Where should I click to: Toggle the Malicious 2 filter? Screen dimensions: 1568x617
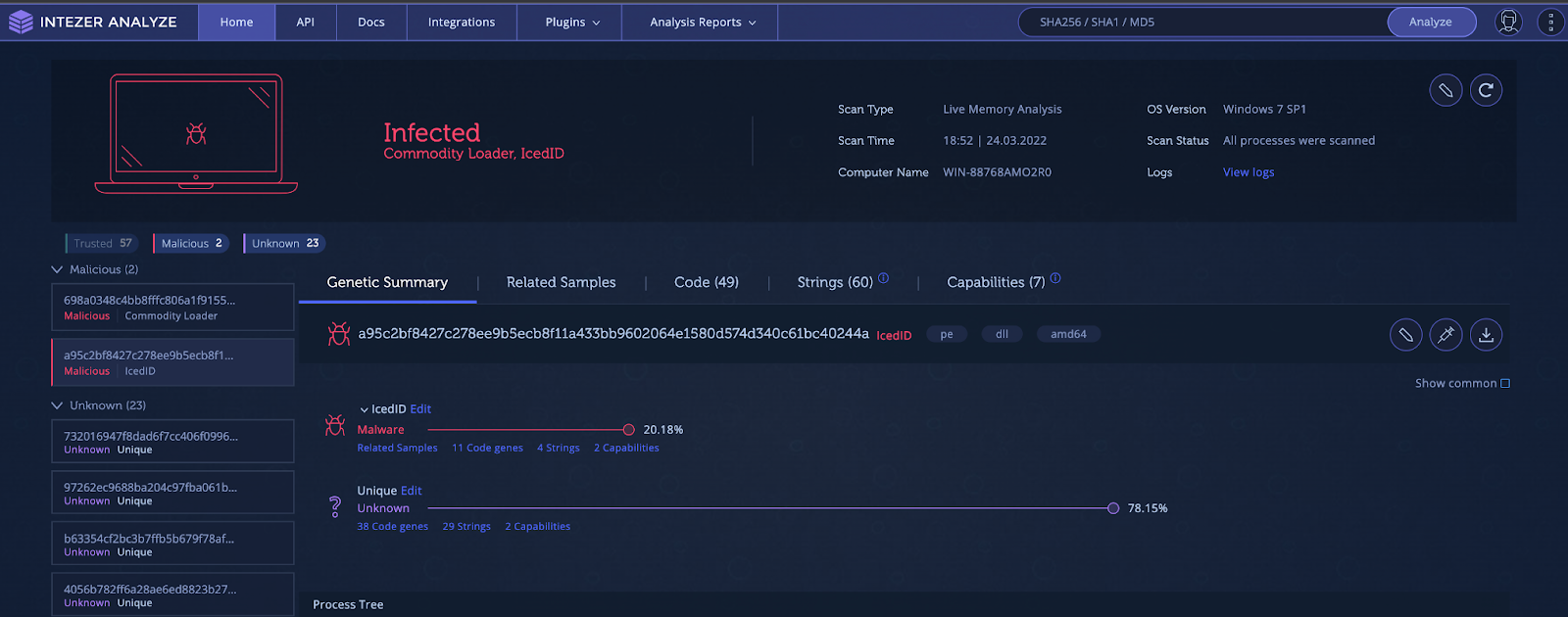191,243
